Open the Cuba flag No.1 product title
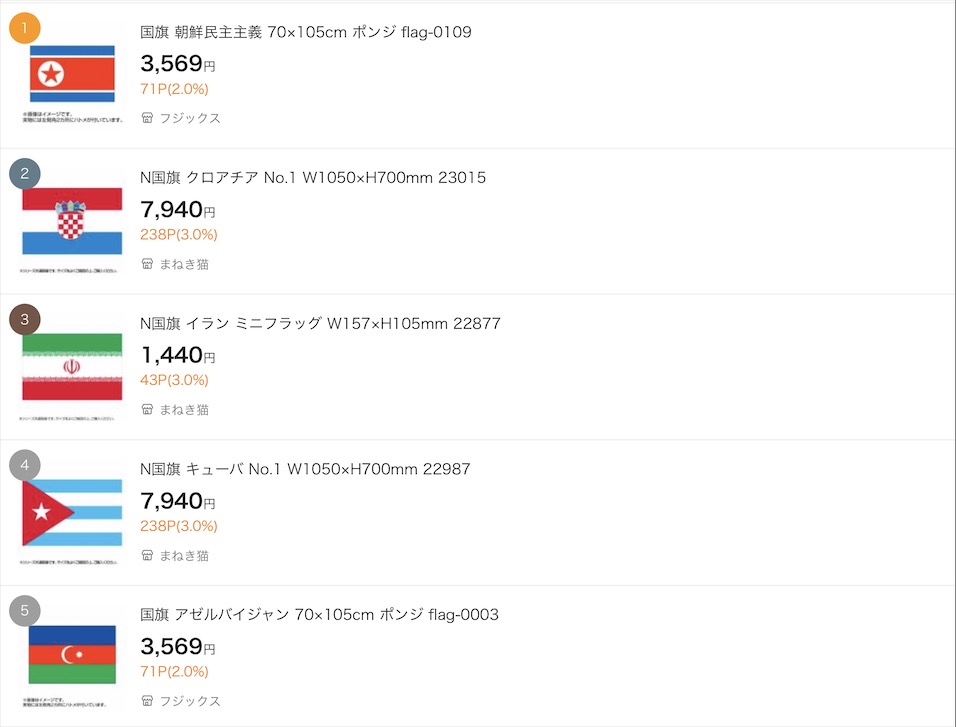956x727 pixels. coord(304,469)
